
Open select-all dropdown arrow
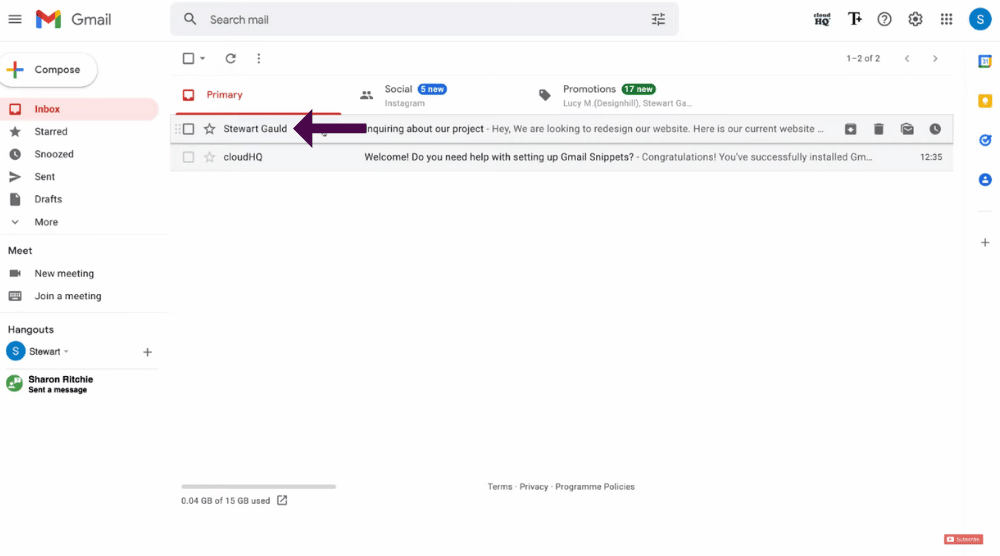coord(202,58)
